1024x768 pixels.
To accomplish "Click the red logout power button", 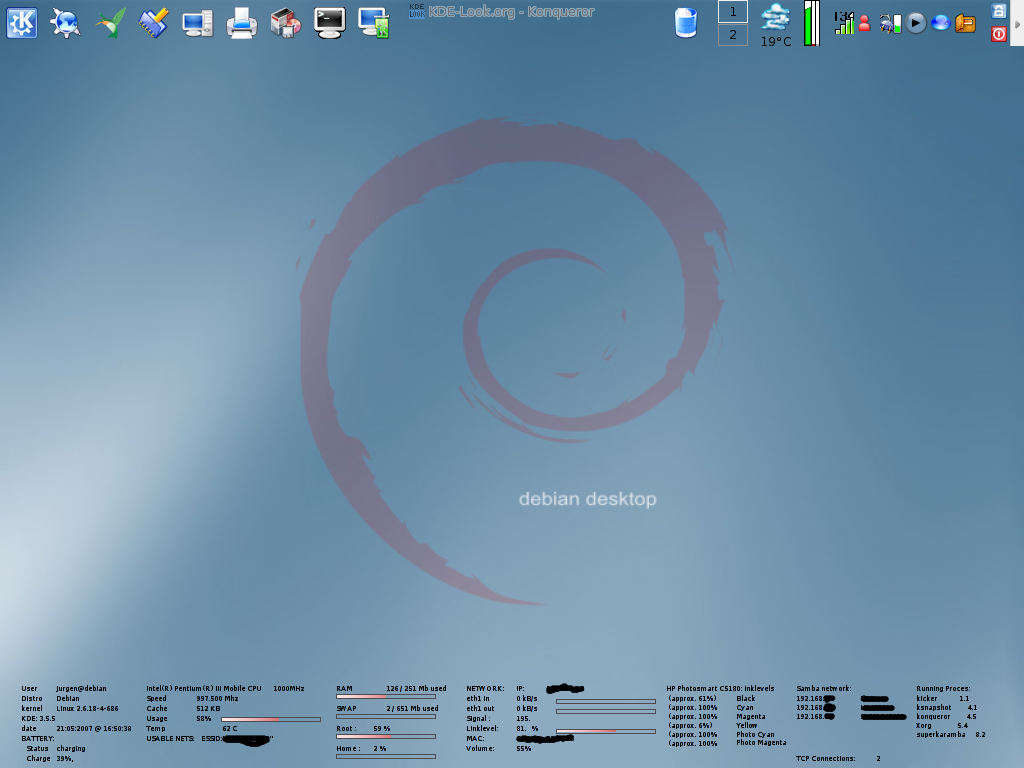I will [x=999, y=34].
